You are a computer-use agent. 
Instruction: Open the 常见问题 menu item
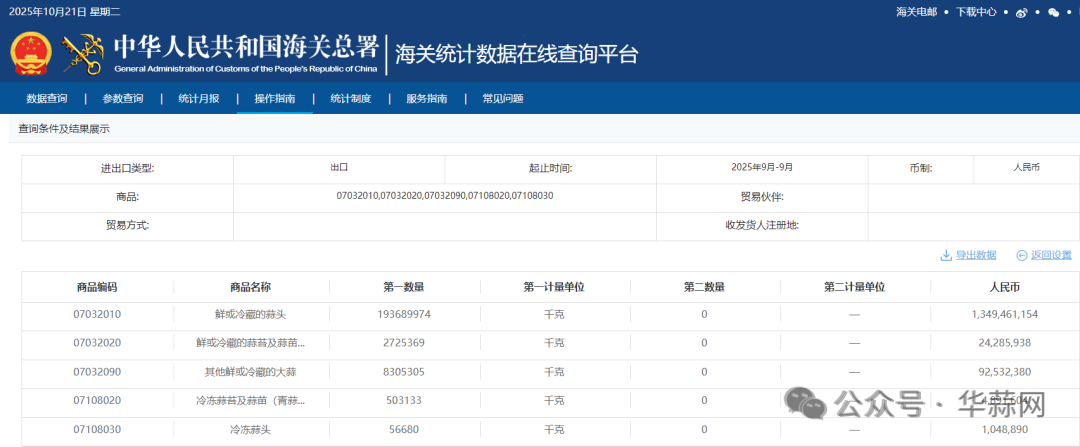503,99
